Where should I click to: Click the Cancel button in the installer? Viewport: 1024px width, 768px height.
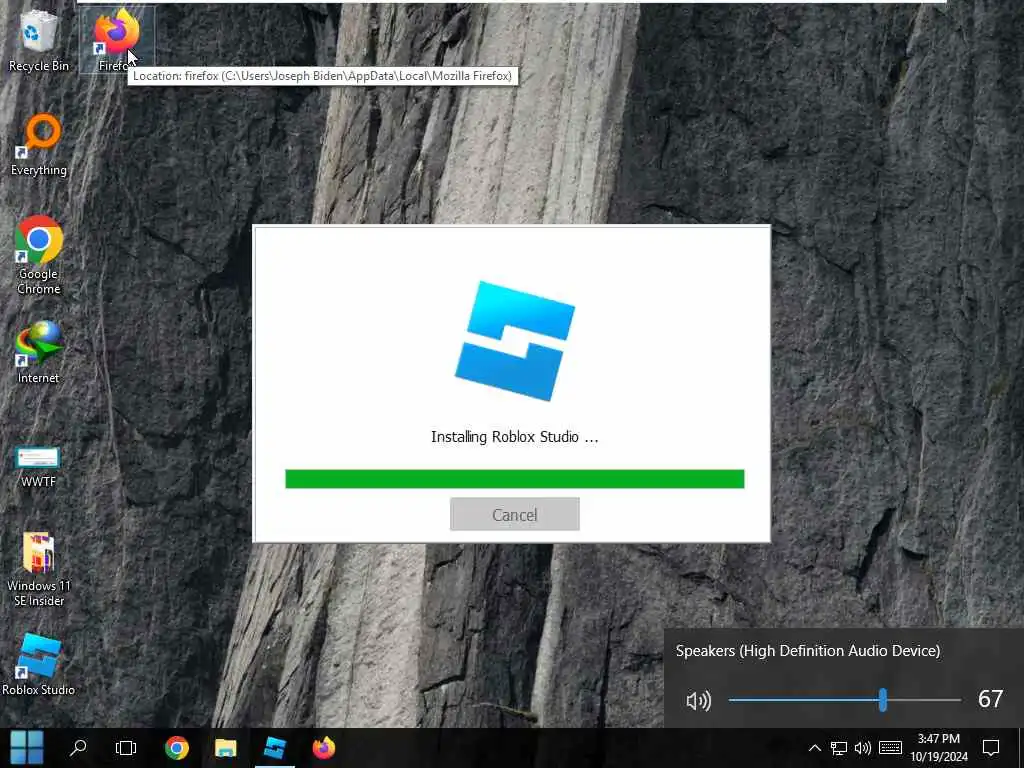pyautogui.click(x=515, y=515)
